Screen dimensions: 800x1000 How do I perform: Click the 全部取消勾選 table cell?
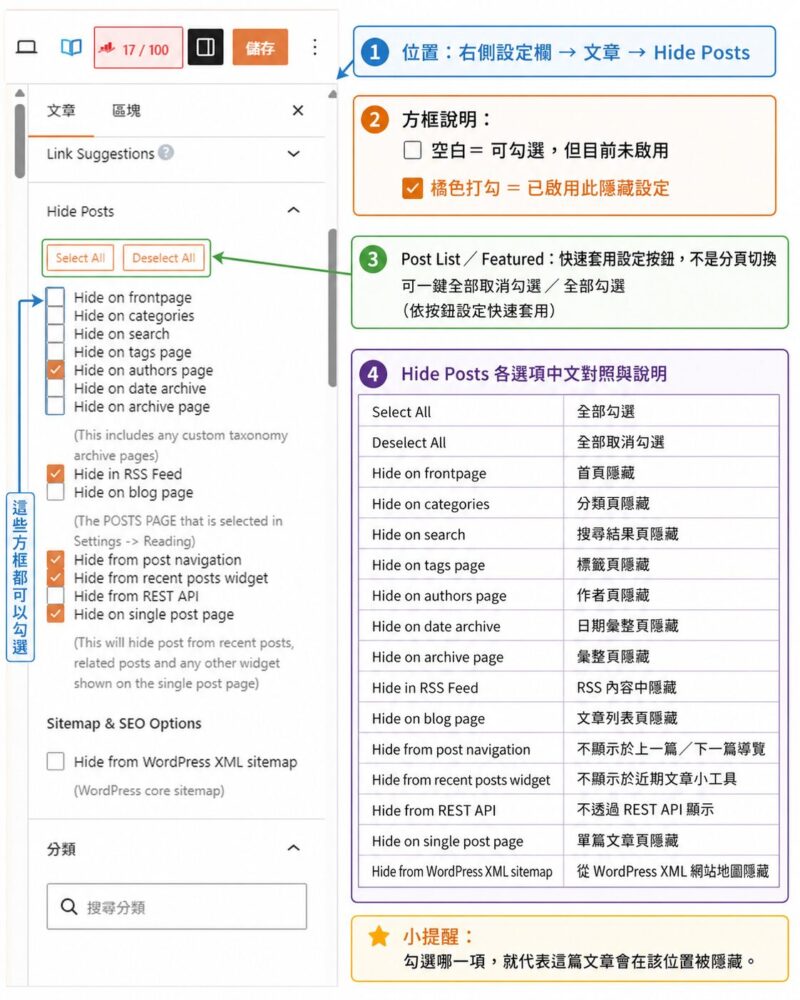point(671,442)
